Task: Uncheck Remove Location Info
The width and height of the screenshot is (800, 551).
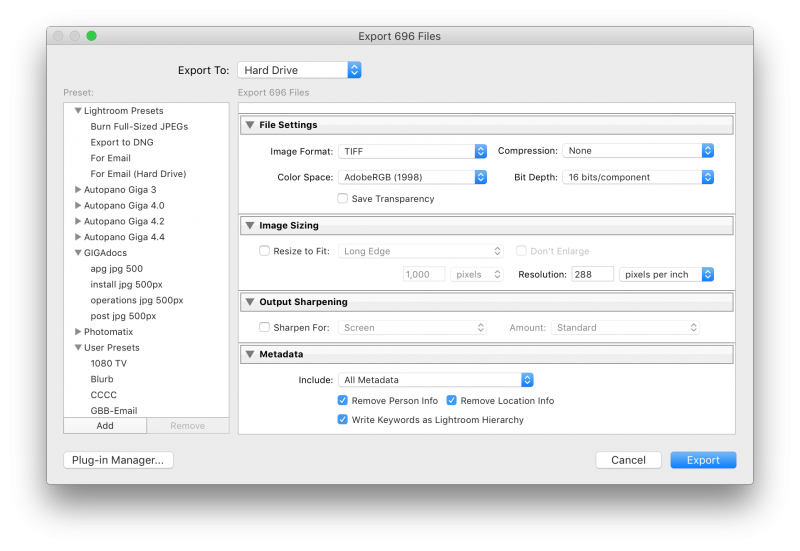Action: pos(452,401)
